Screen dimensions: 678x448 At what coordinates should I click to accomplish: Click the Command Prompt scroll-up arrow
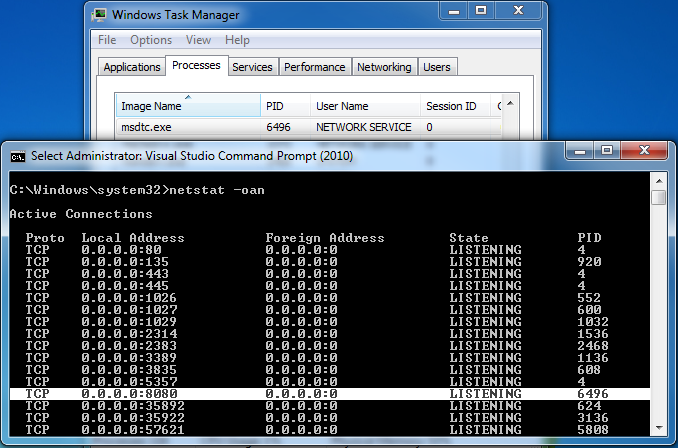659,181
